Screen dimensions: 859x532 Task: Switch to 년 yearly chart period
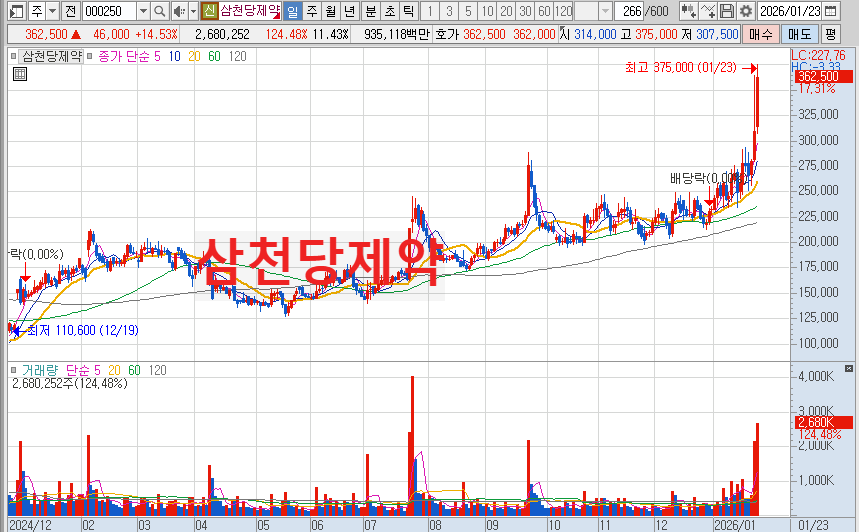[350, 11]
